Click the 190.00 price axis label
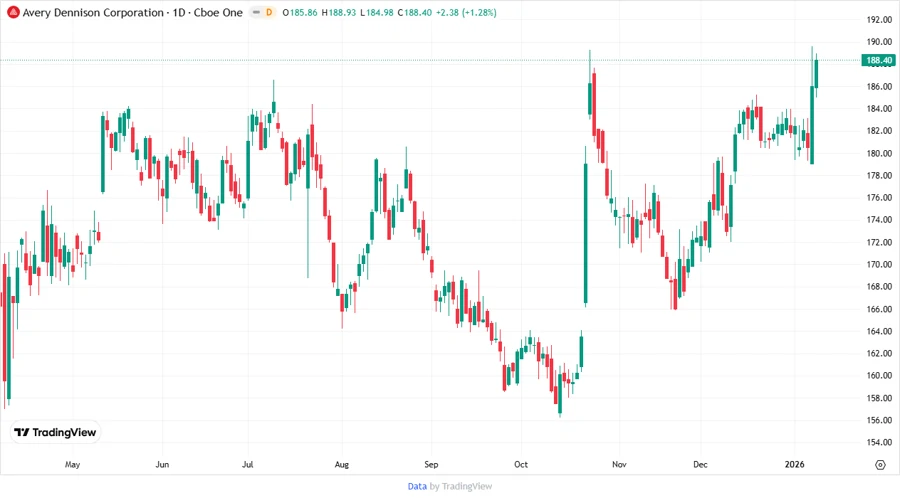900x498 pixels. (879, 42)
